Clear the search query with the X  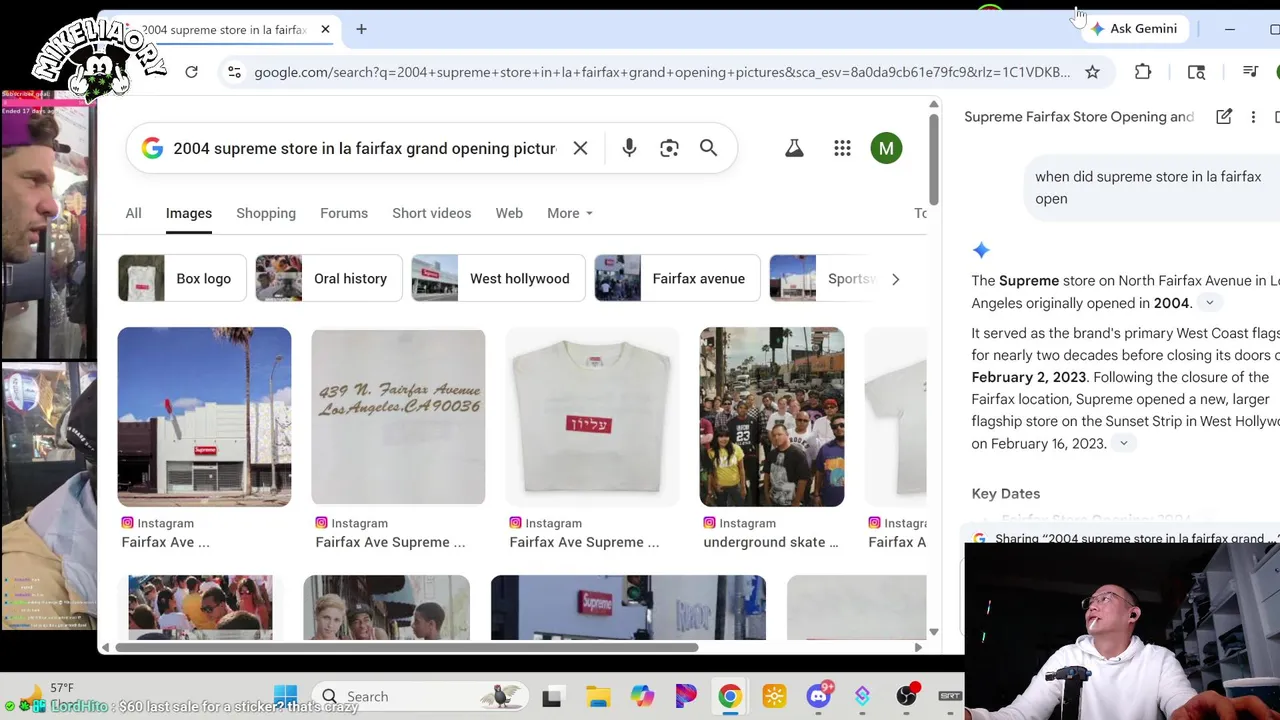580,148
